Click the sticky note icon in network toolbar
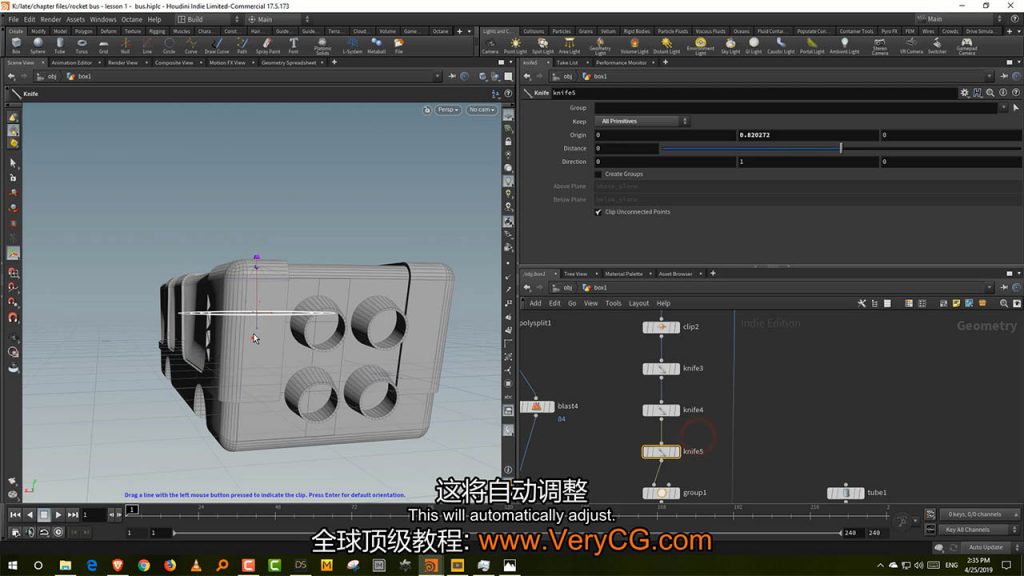1024x576 pixels. (956, 303)
